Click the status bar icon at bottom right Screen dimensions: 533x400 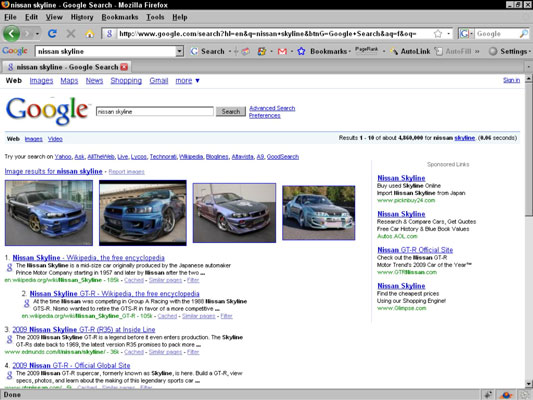pyautogui.click(x=524, y=395)
